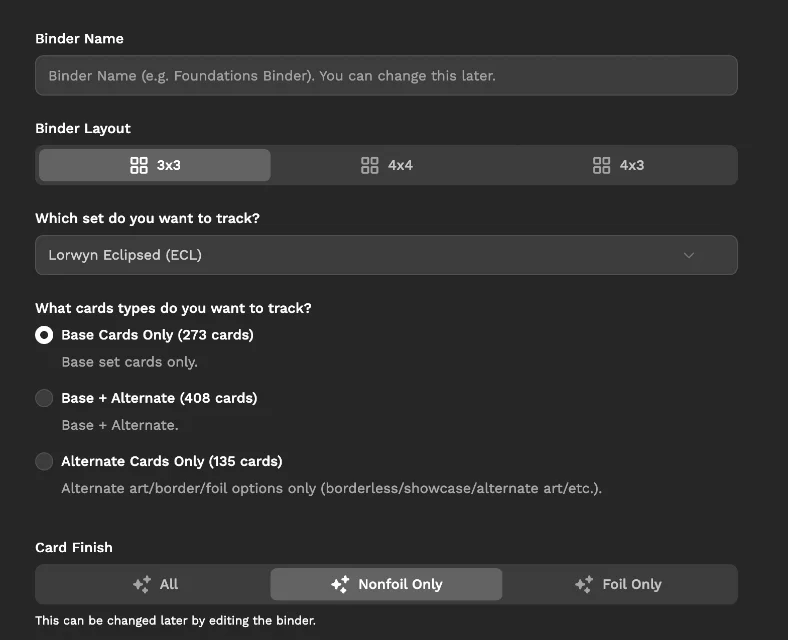Click the "Base + Alternate (408 cards)" label

[159, 398]
